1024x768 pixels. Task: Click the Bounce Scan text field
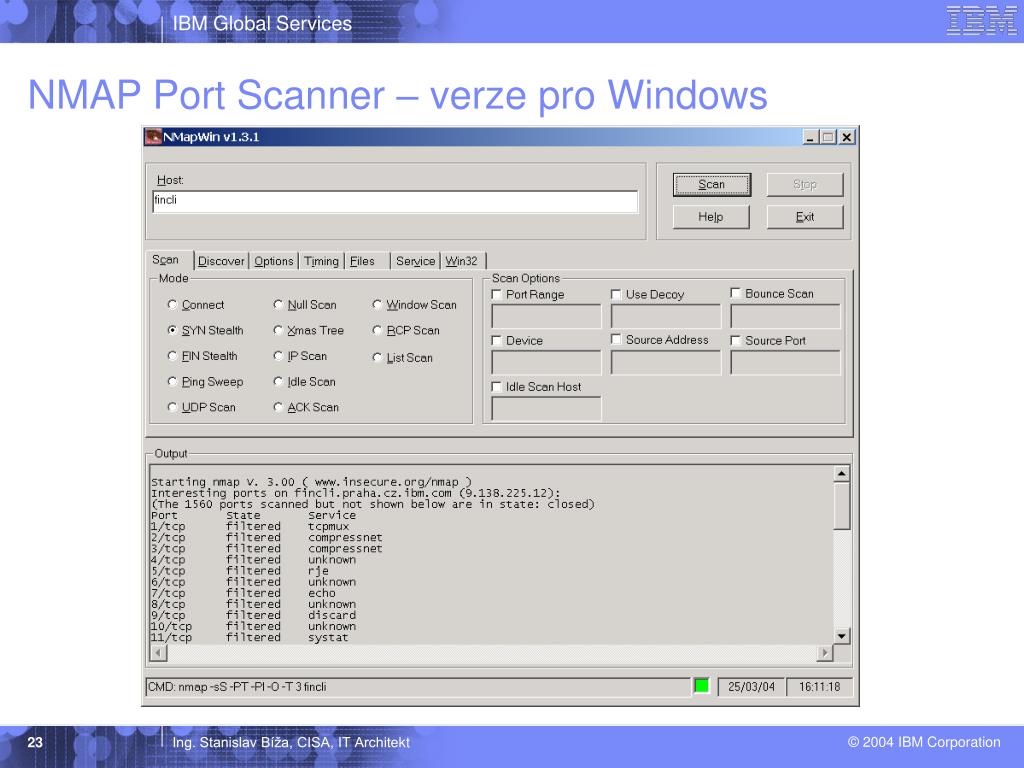785,316
